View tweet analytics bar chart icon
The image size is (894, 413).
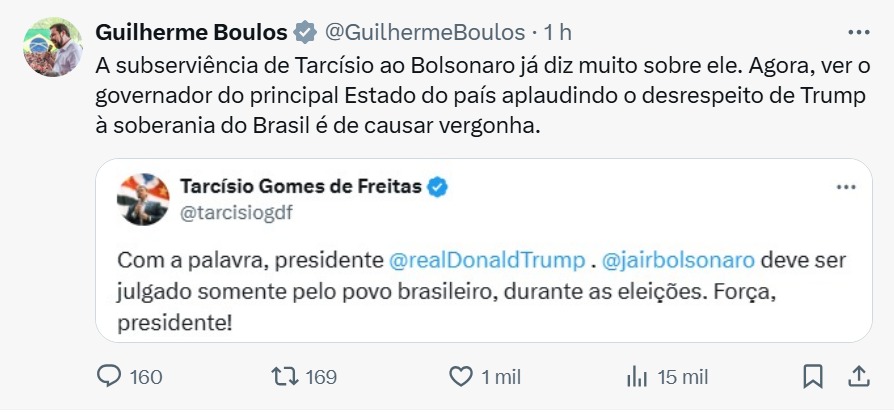click(x=637, y=376)
